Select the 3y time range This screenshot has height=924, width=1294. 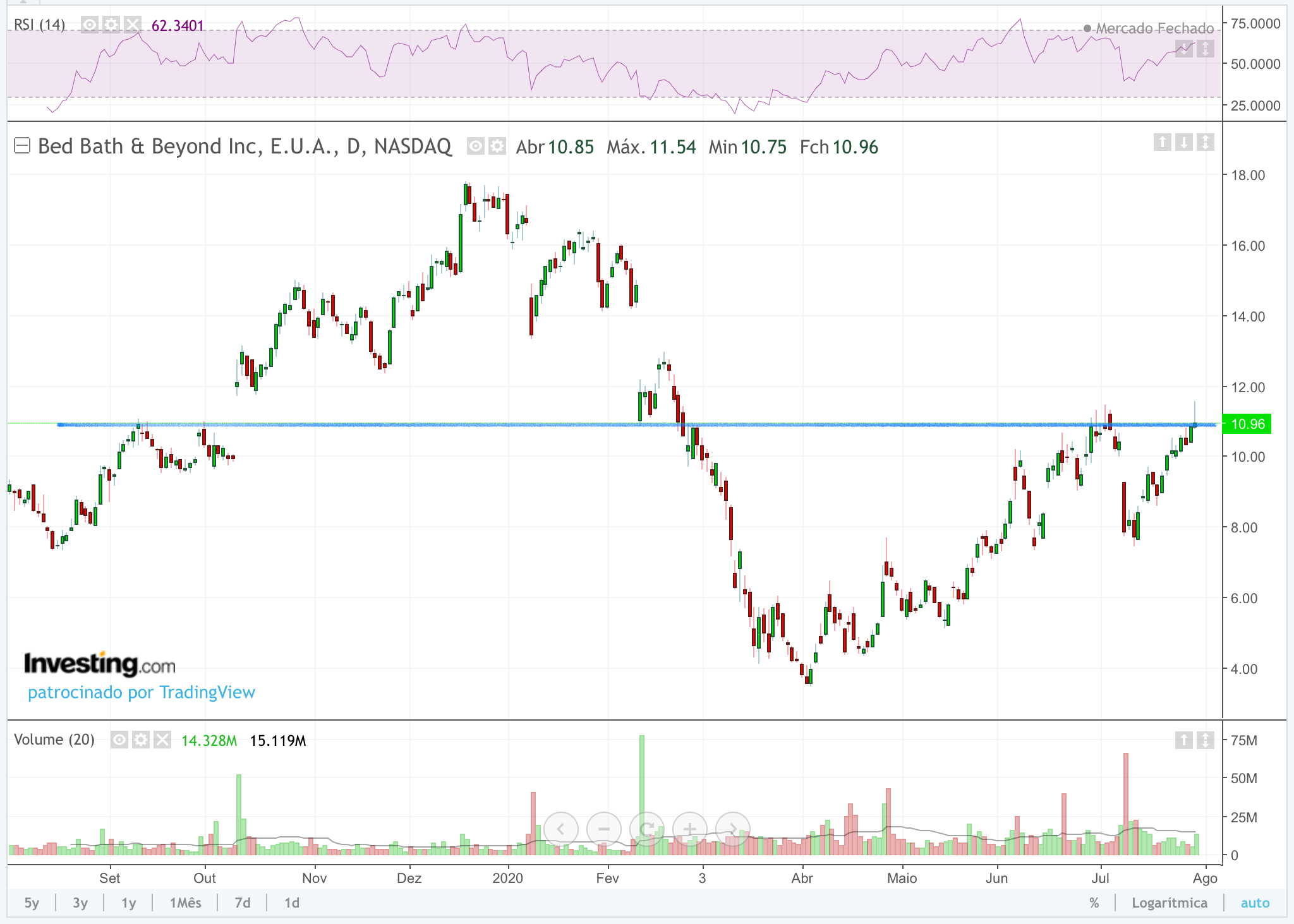pos(80,903)
